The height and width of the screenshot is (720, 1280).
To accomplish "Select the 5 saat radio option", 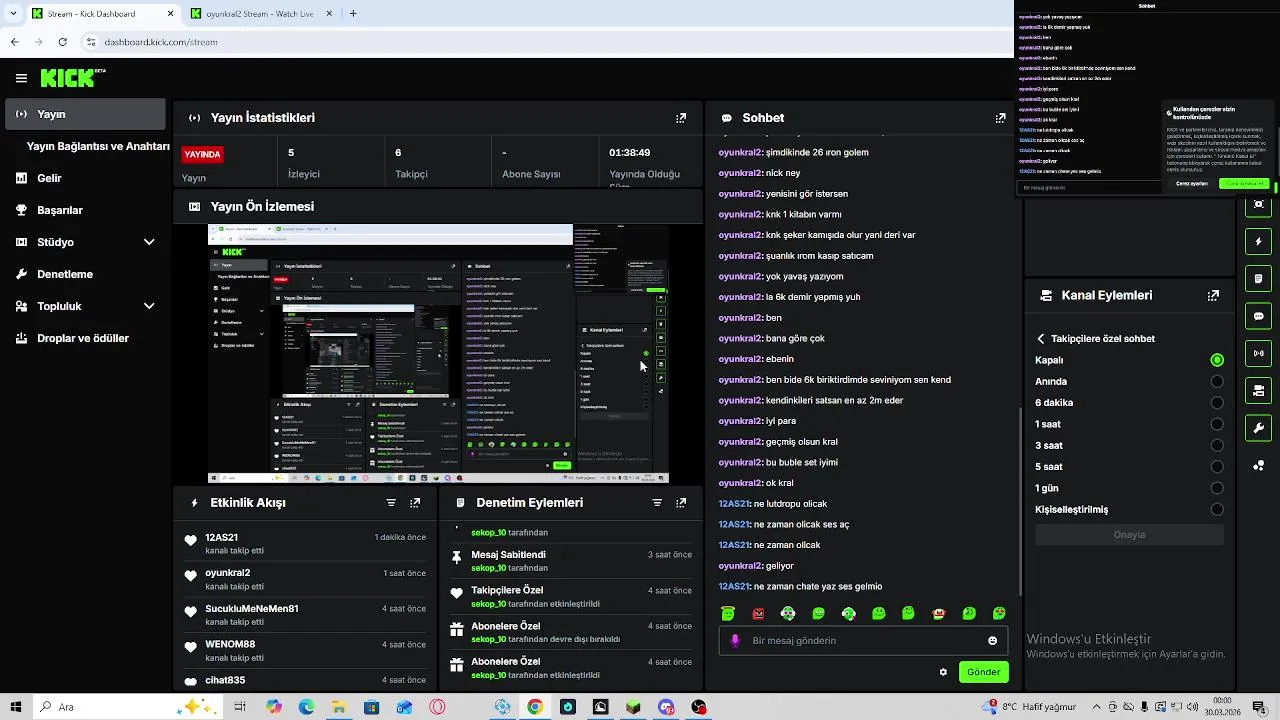I will pyautogui.click(x=1217, y=467).
